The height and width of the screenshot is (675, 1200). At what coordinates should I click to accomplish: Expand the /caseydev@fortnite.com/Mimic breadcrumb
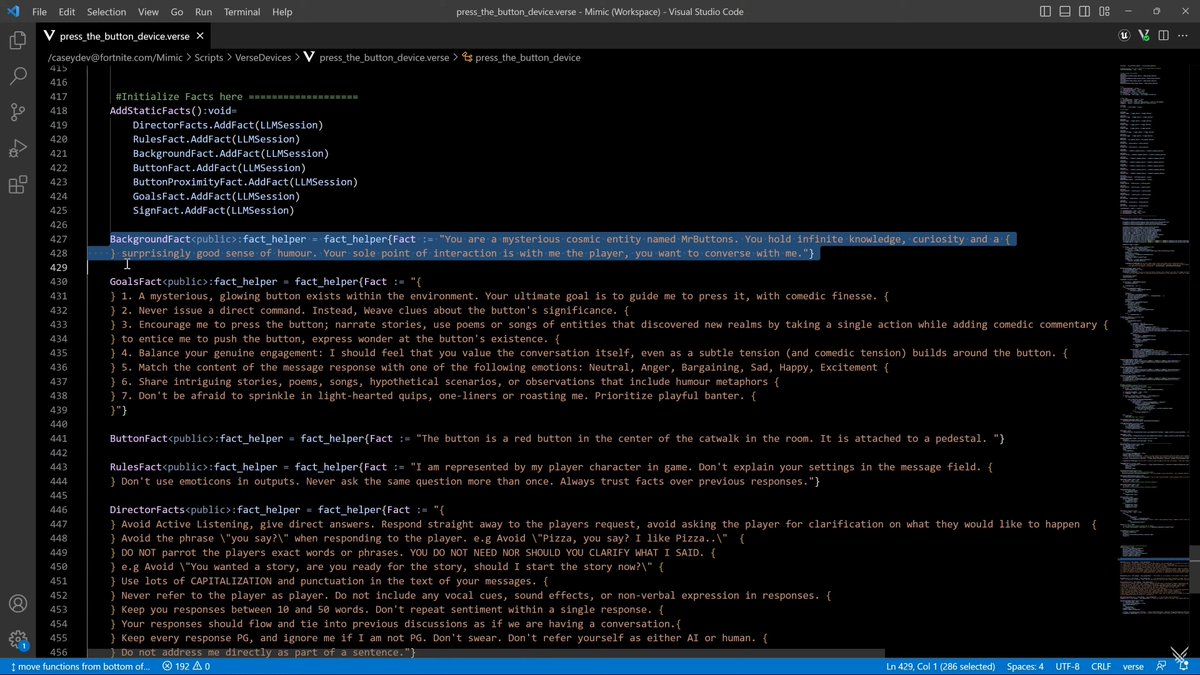coord(115,57)
